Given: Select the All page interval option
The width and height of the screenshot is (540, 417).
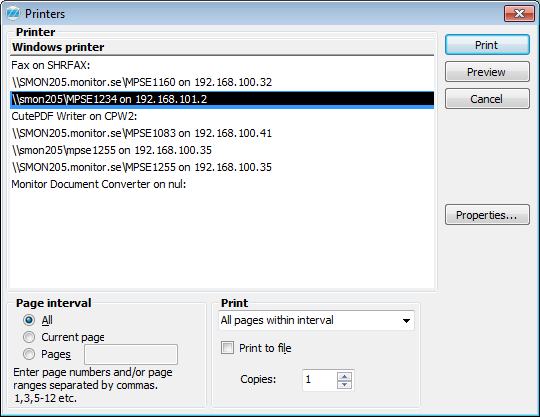Looking at the screenshot, I should pos(29,320).
